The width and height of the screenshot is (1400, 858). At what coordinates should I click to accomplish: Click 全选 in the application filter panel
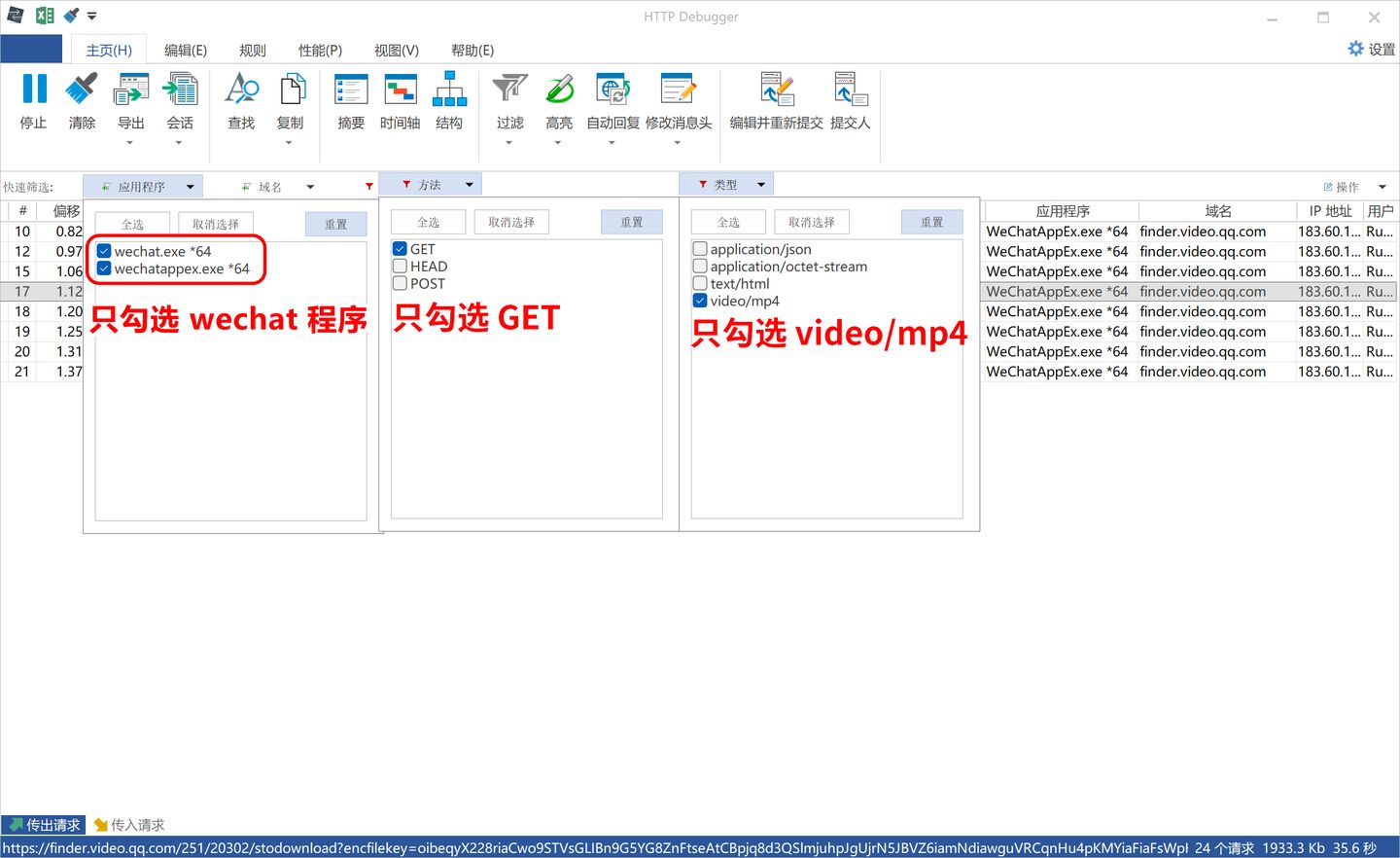coord(132,224)
